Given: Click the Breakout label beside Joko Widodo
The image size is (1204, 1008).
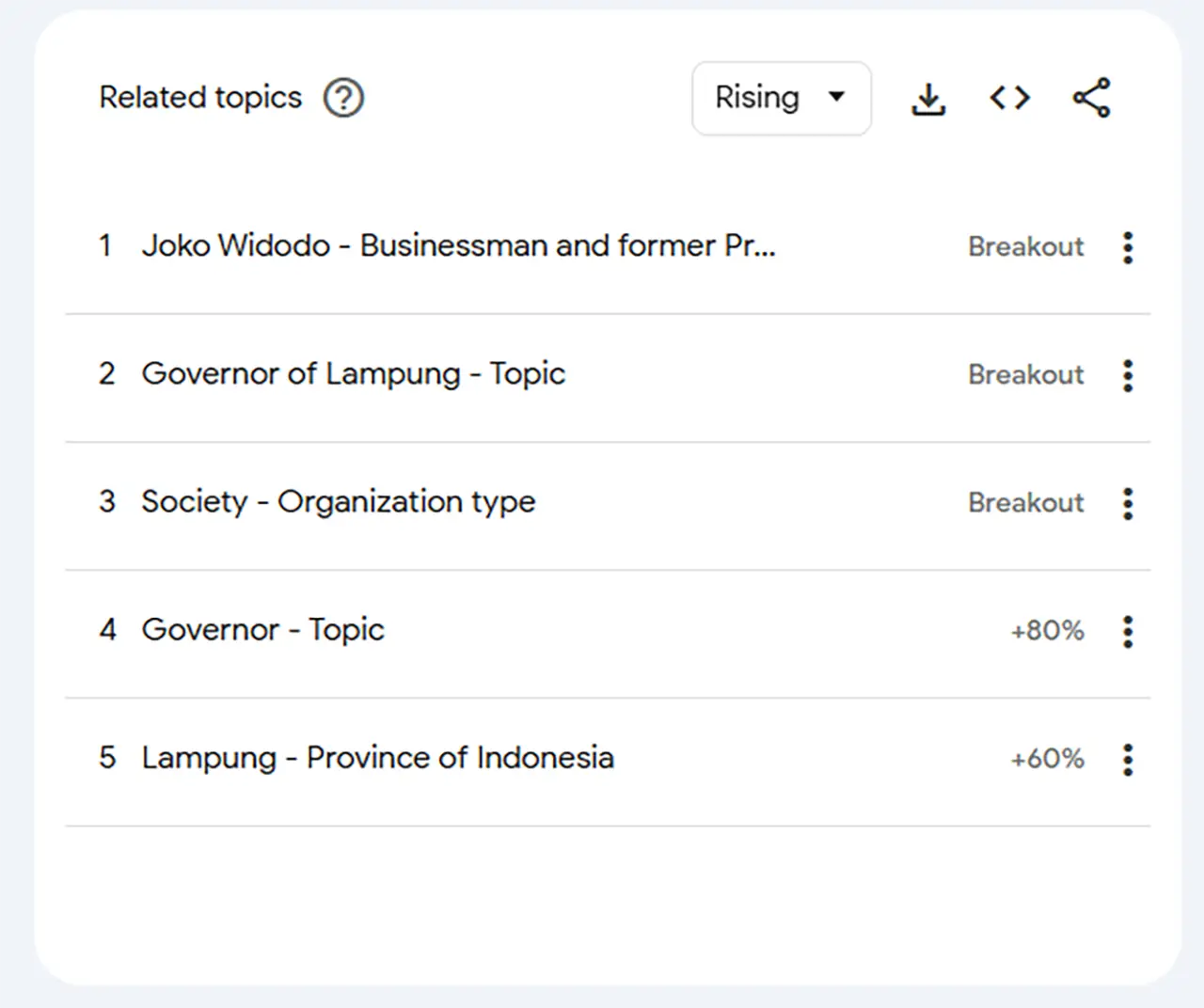Looking at the screenshot, I should coord(1025,246).
